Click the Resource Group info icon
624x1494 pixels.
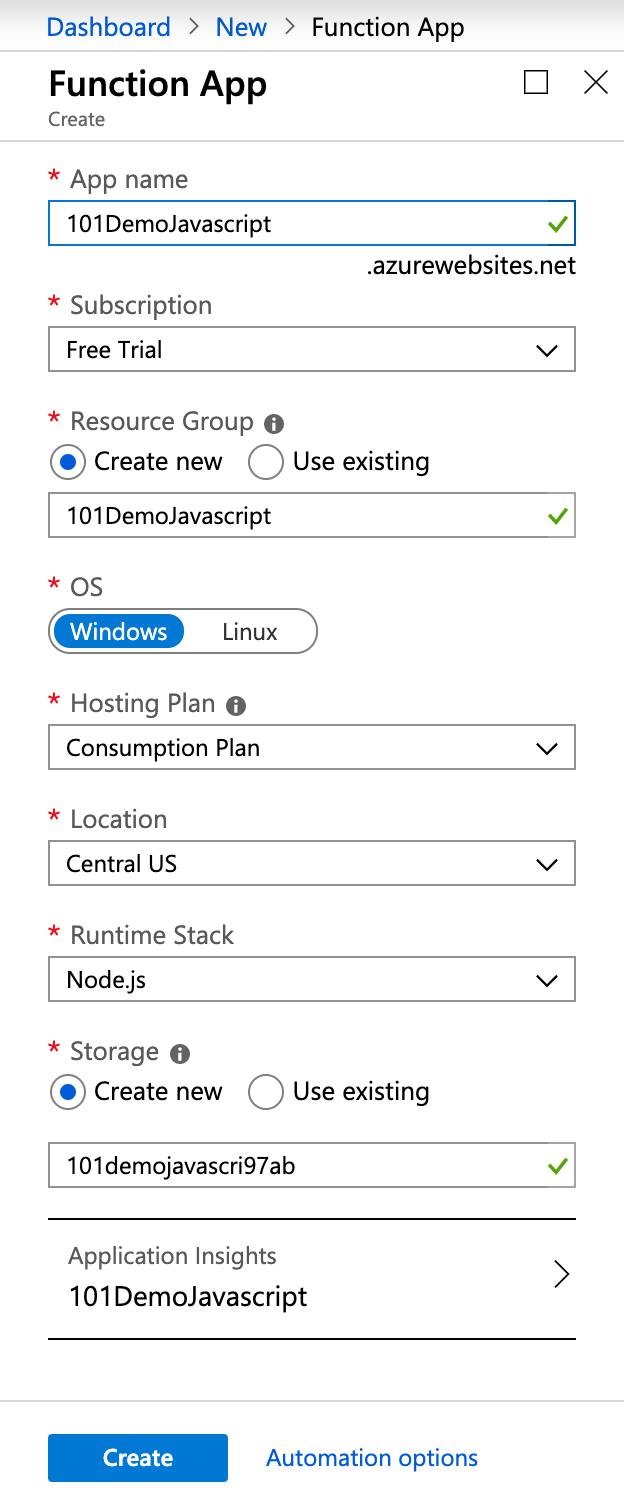[274, 424]
